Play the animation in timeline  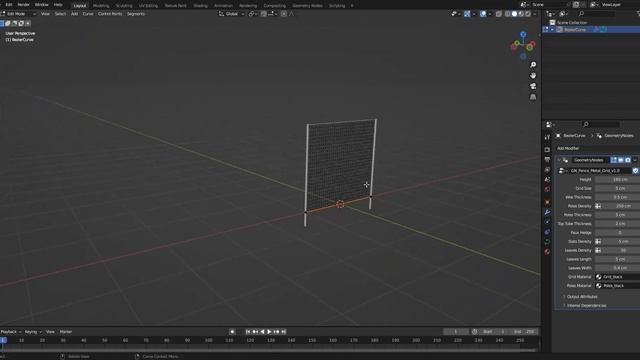point(269,332)
